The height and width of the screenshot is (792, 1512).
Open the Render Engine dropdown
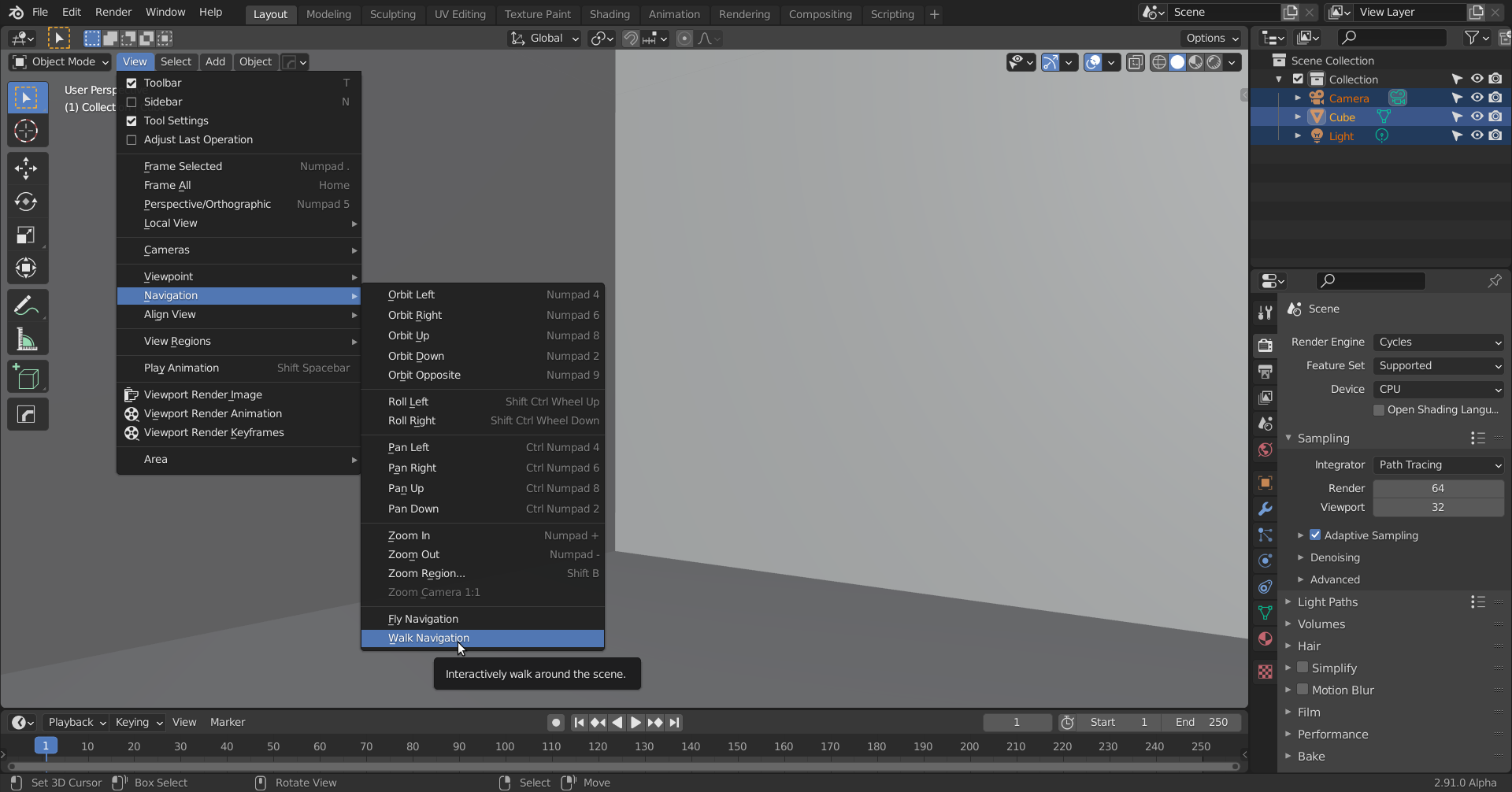(x=1439, y=342)
